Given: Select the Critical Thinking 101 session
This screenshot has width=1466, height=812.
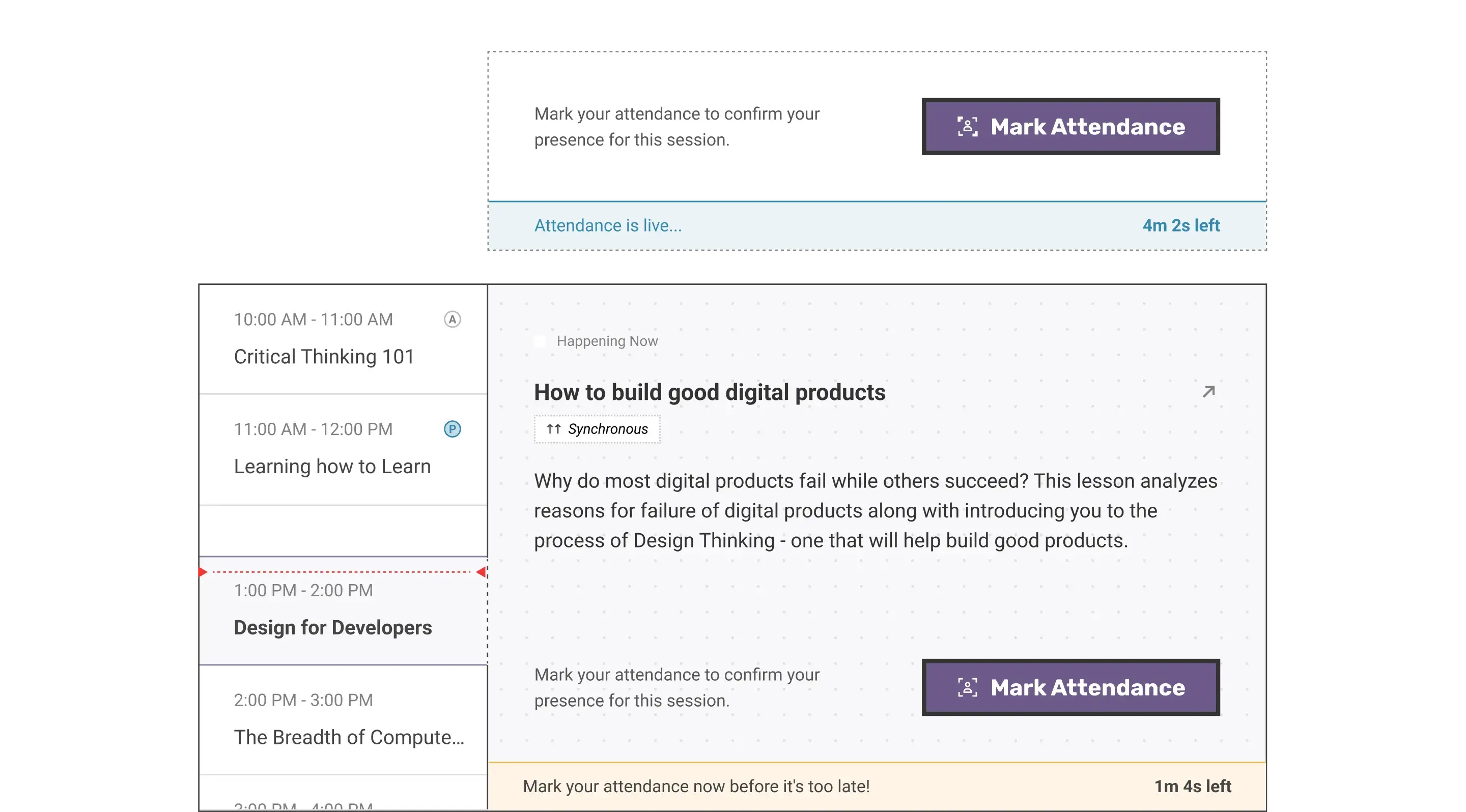Looking at the screenshot, I should [x=343, y=339].
